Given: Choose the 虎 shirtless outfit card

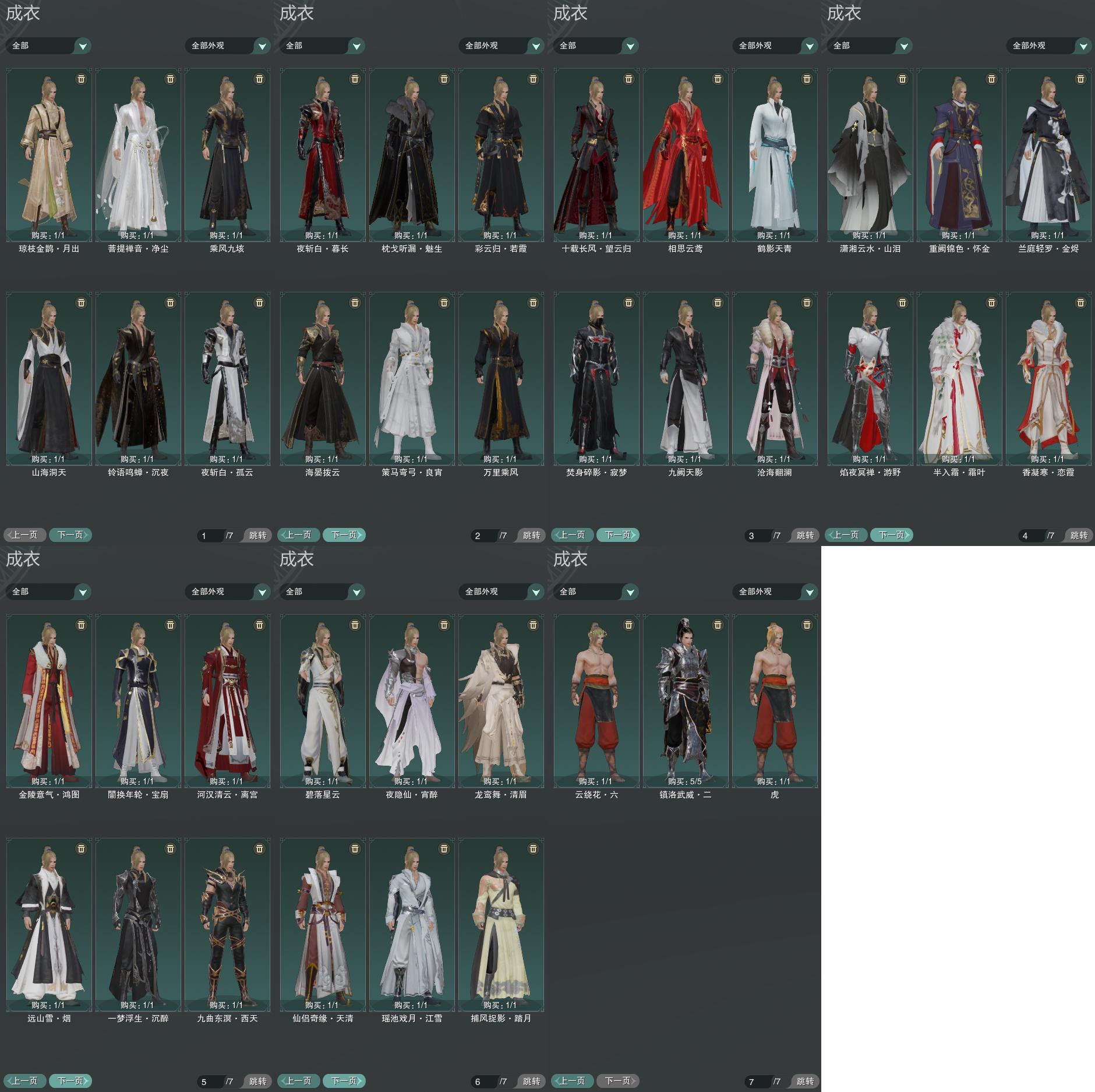Looking at the screenshot, I should 775,700.
